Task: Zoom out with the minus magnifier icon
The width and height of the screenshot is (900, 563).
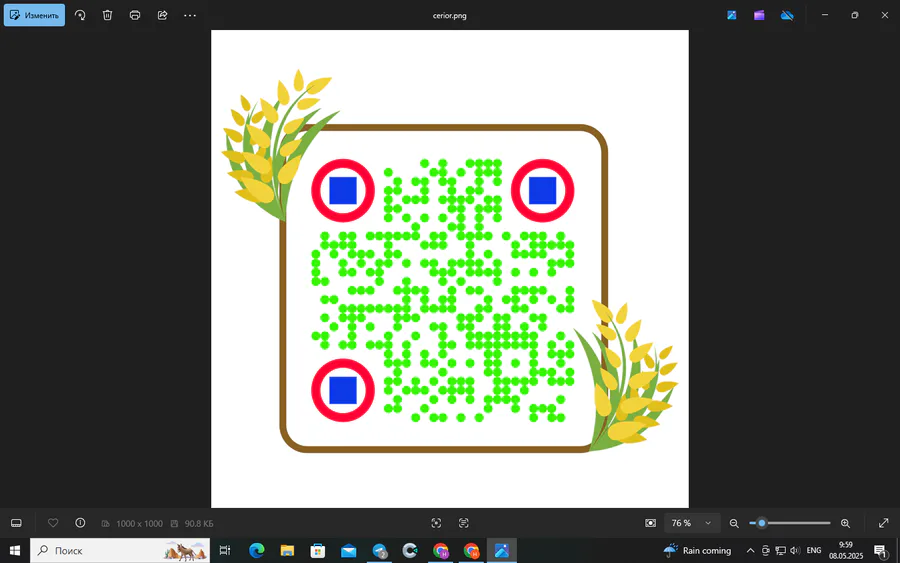Action: 734,523
